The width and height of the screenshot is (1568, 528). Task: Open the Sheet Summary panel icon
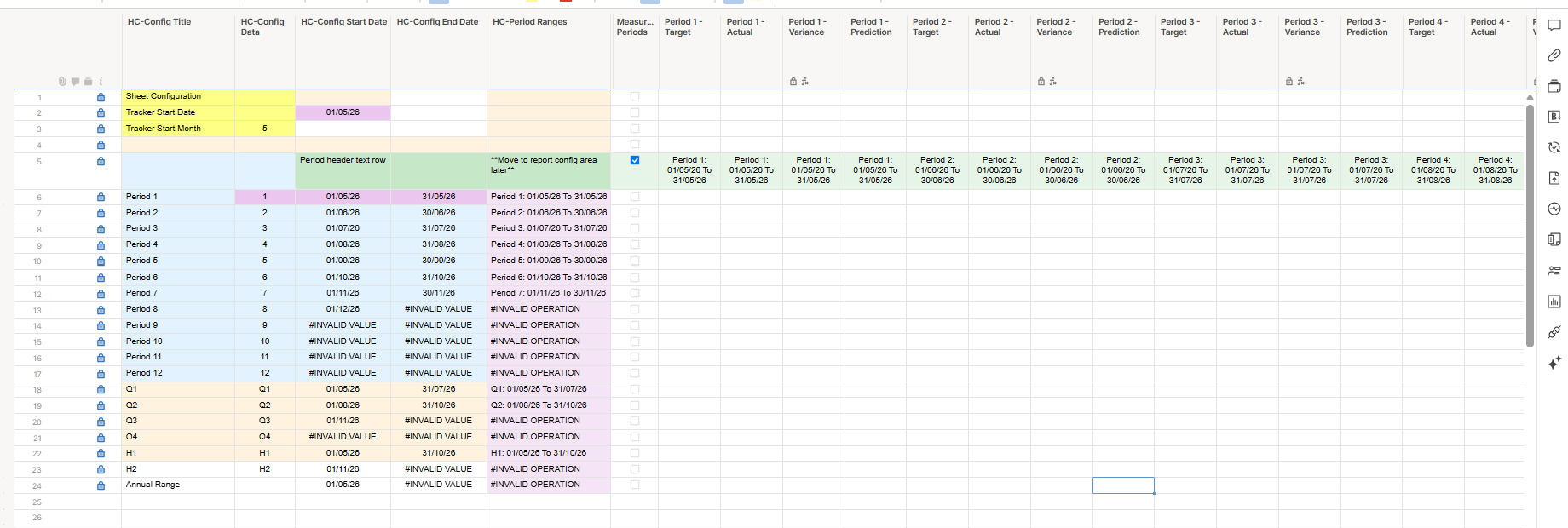1554,239
